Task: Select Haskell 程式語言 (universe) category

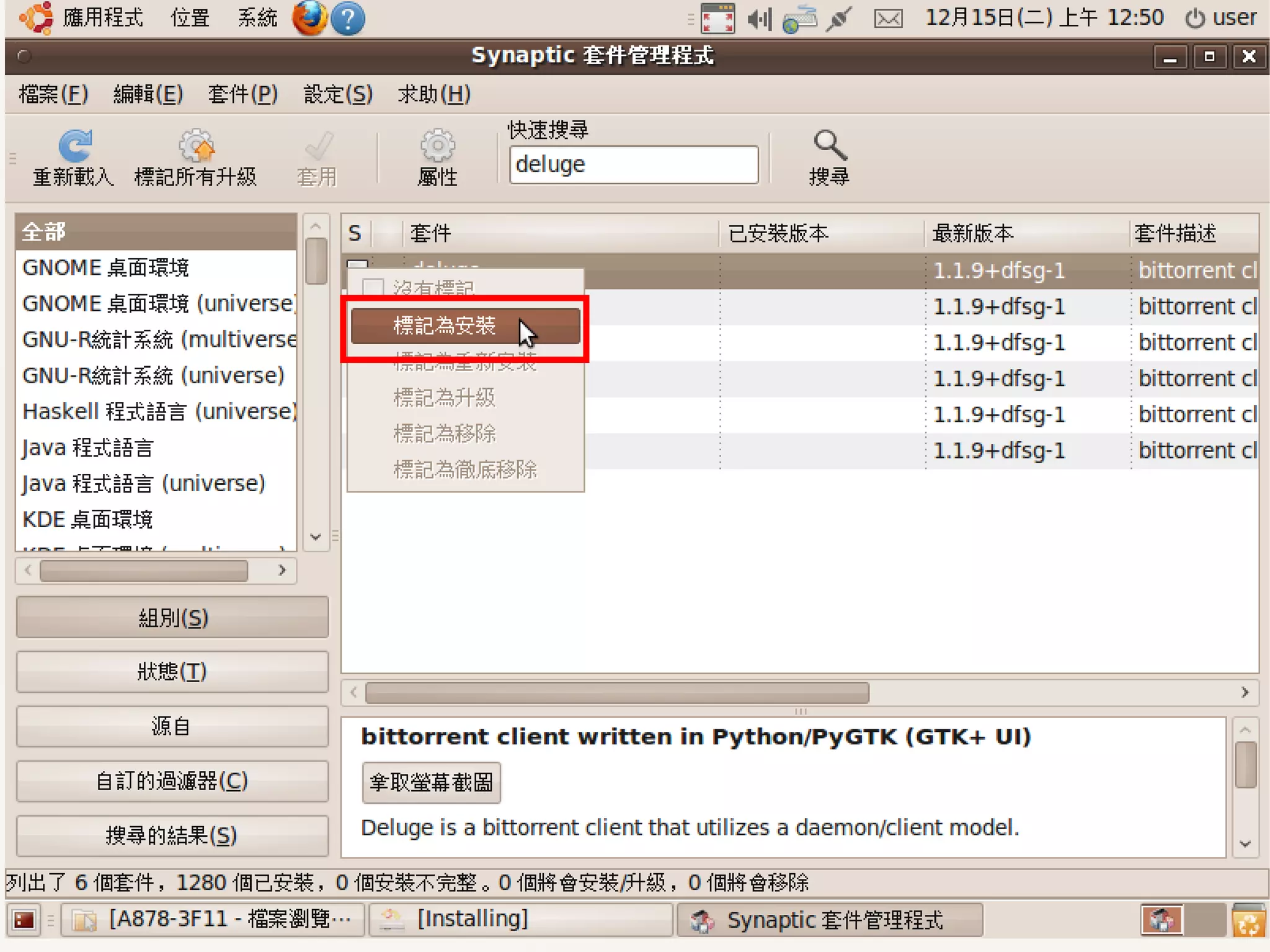Action: pyautogui.click(x=156, y=412)
